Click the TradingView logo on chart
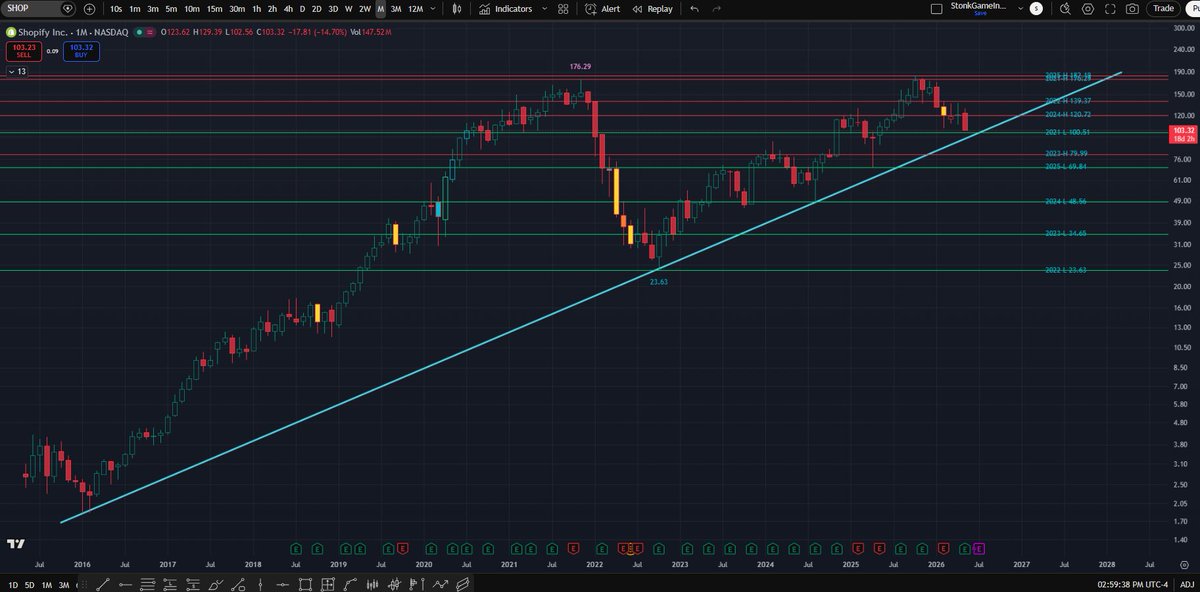The height and width of the screenshot is (592, 1200). 15,543
